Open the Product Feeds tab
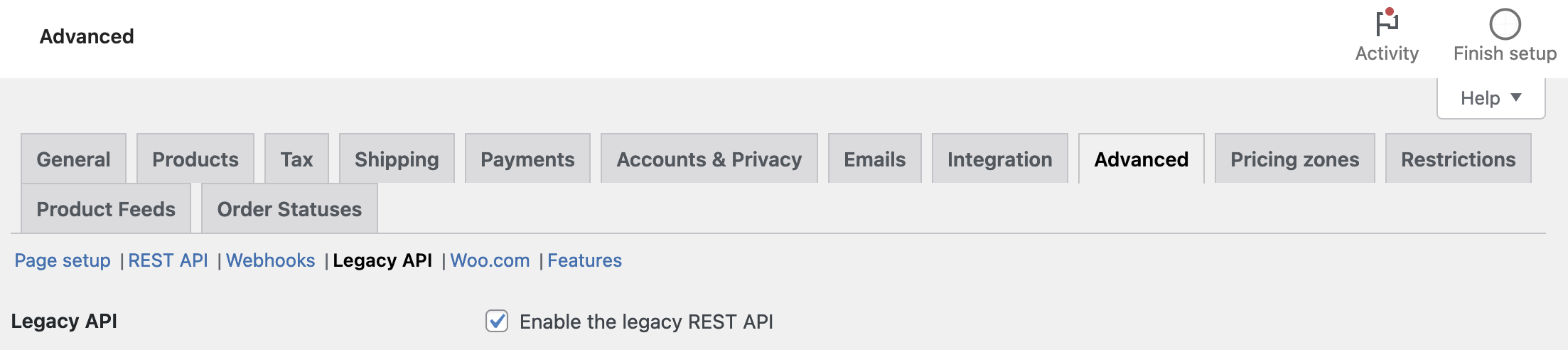This screenshot has height=350, width=1568. point(106,208)
